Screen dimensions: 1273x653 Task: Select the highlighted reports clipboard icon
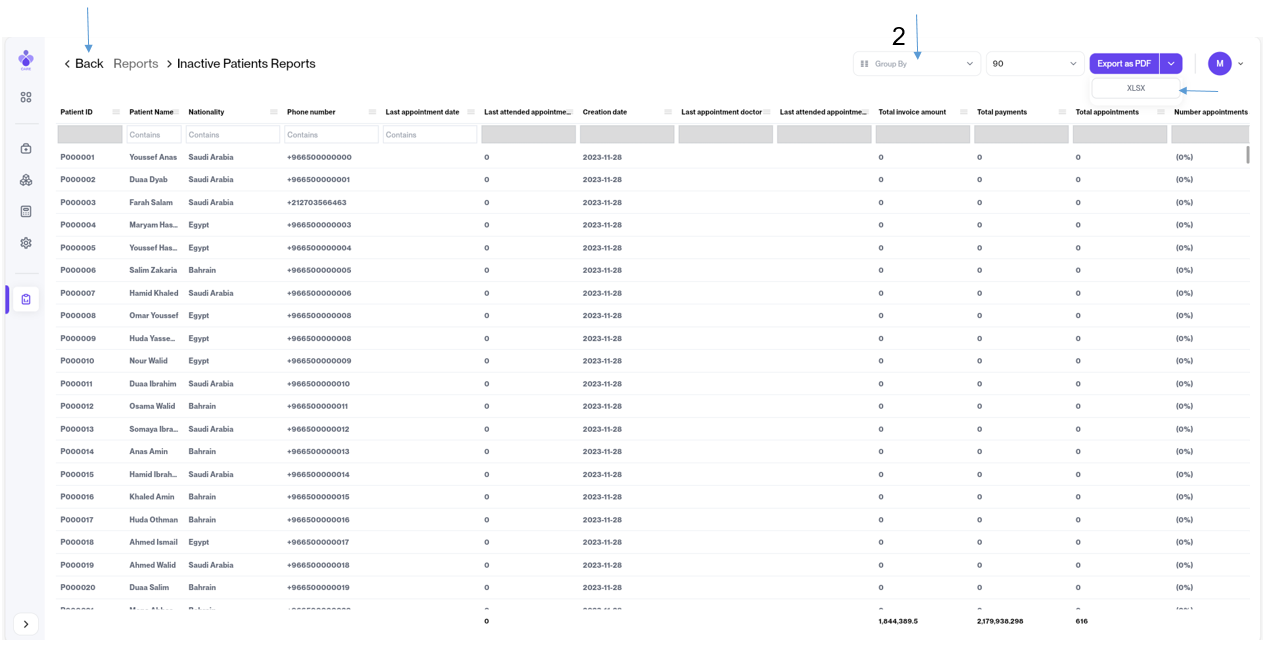pyautogui.click(x=26, y=299)
